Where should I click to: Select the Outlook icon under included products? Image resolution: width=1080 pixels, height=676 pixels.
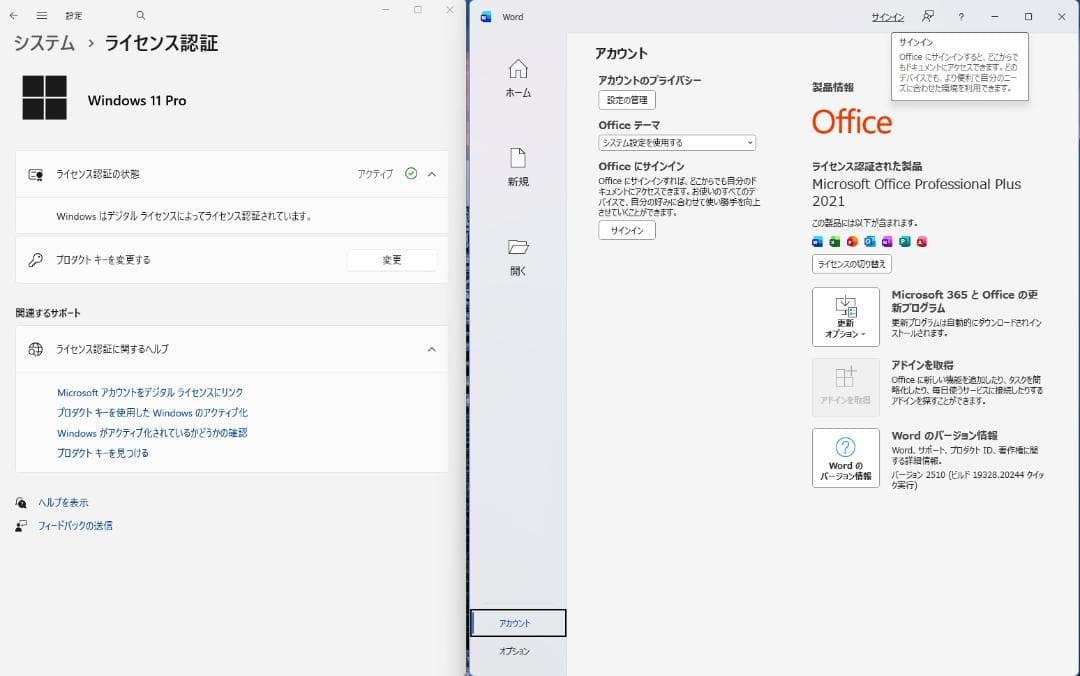coord(870,242)
